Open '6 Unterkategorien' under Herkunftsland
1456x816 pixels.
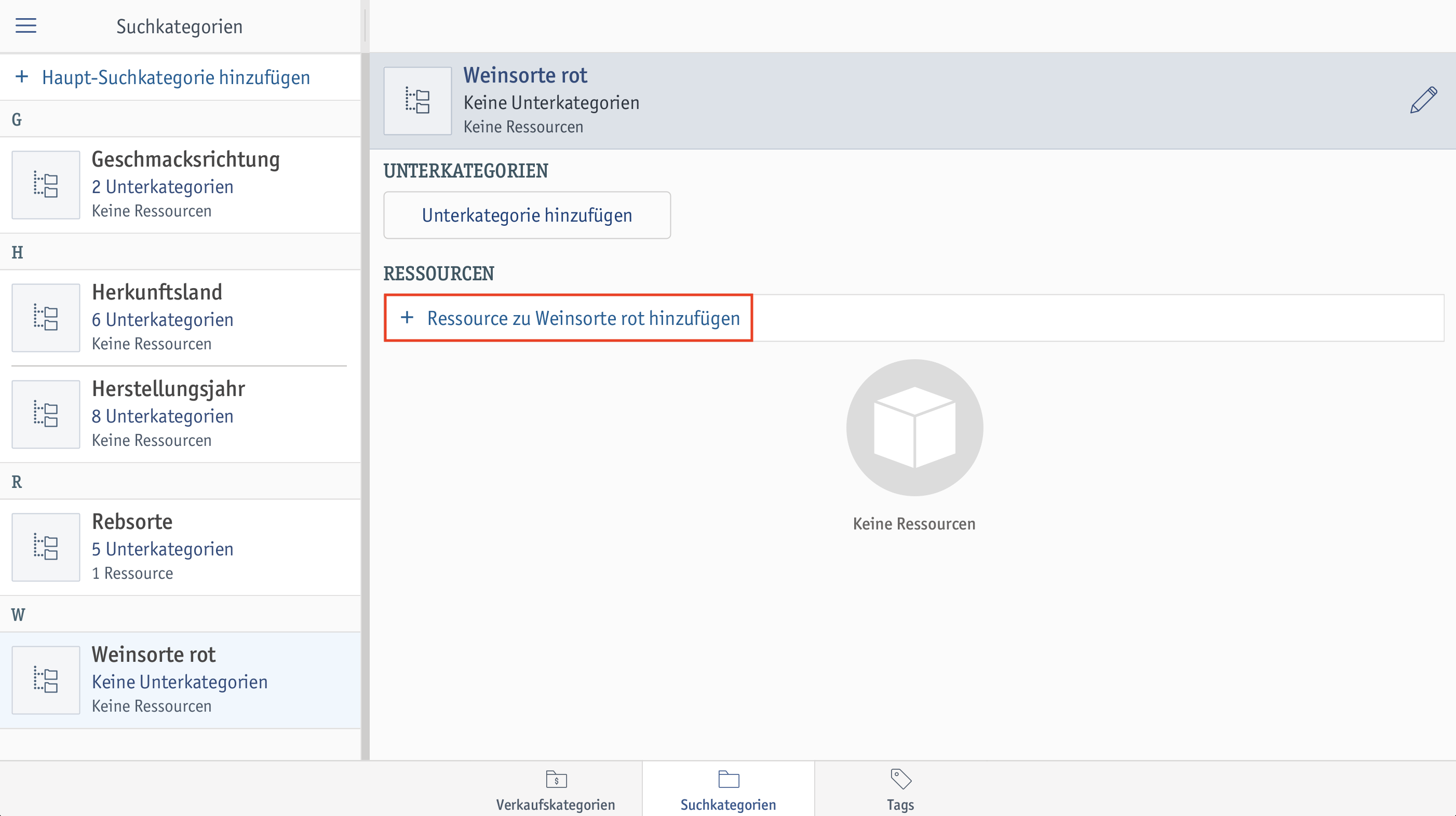163,320
